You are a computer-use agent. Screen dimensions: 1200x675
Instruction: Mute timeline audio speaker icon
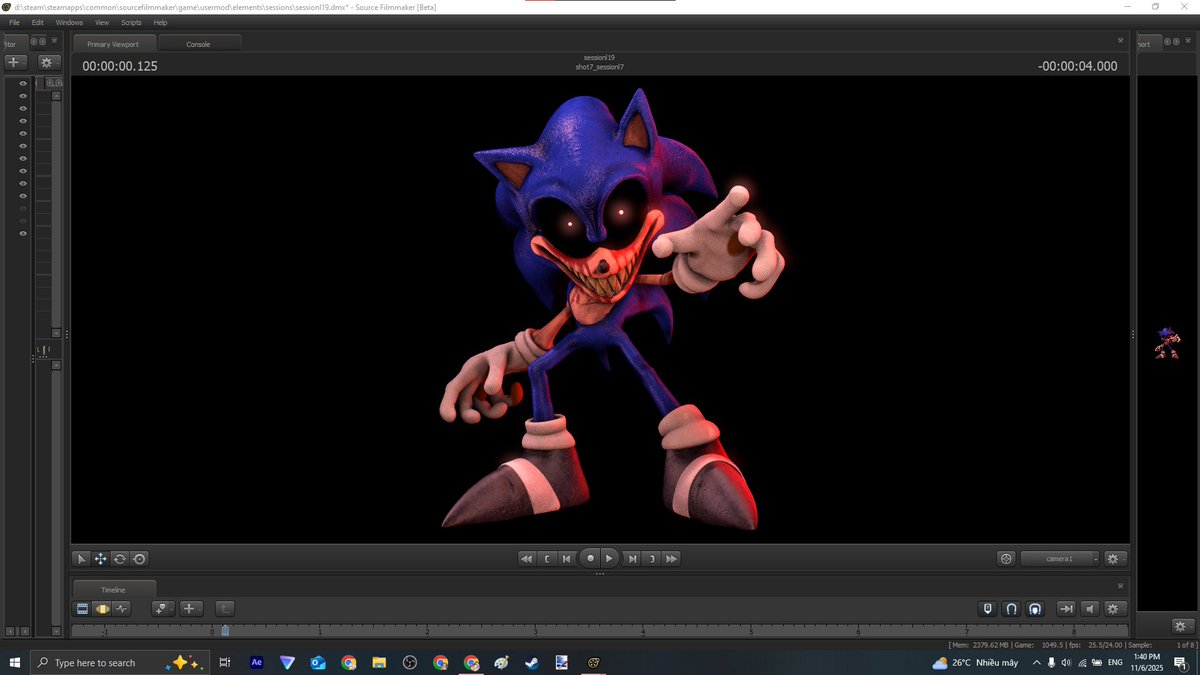(1089, 608)
